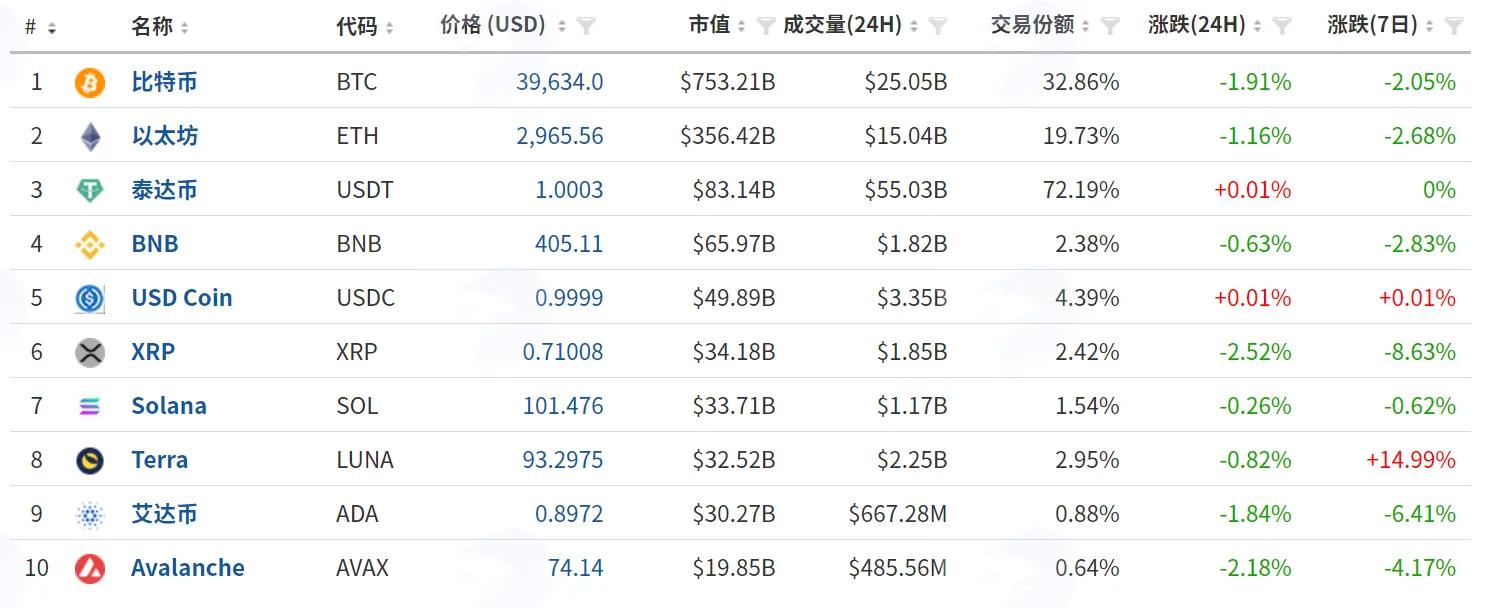
Task: Click the 涨跌(7日) column header text
Action: (1373, 26)
